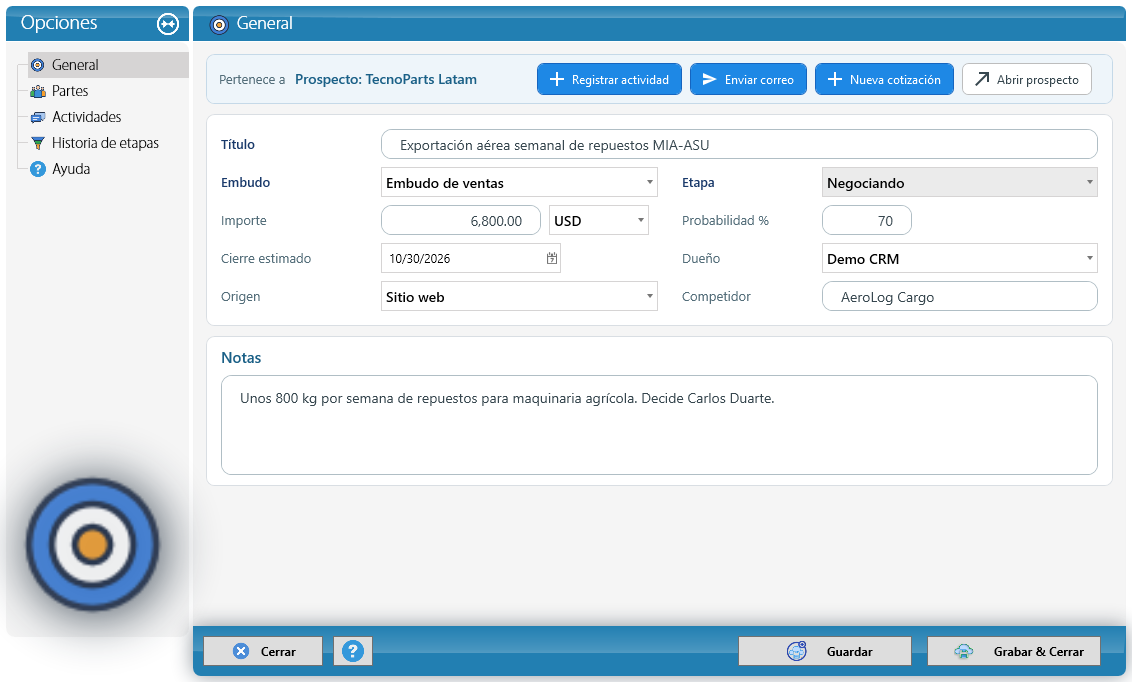
Task: Click into the Título field
Action: 739,144
